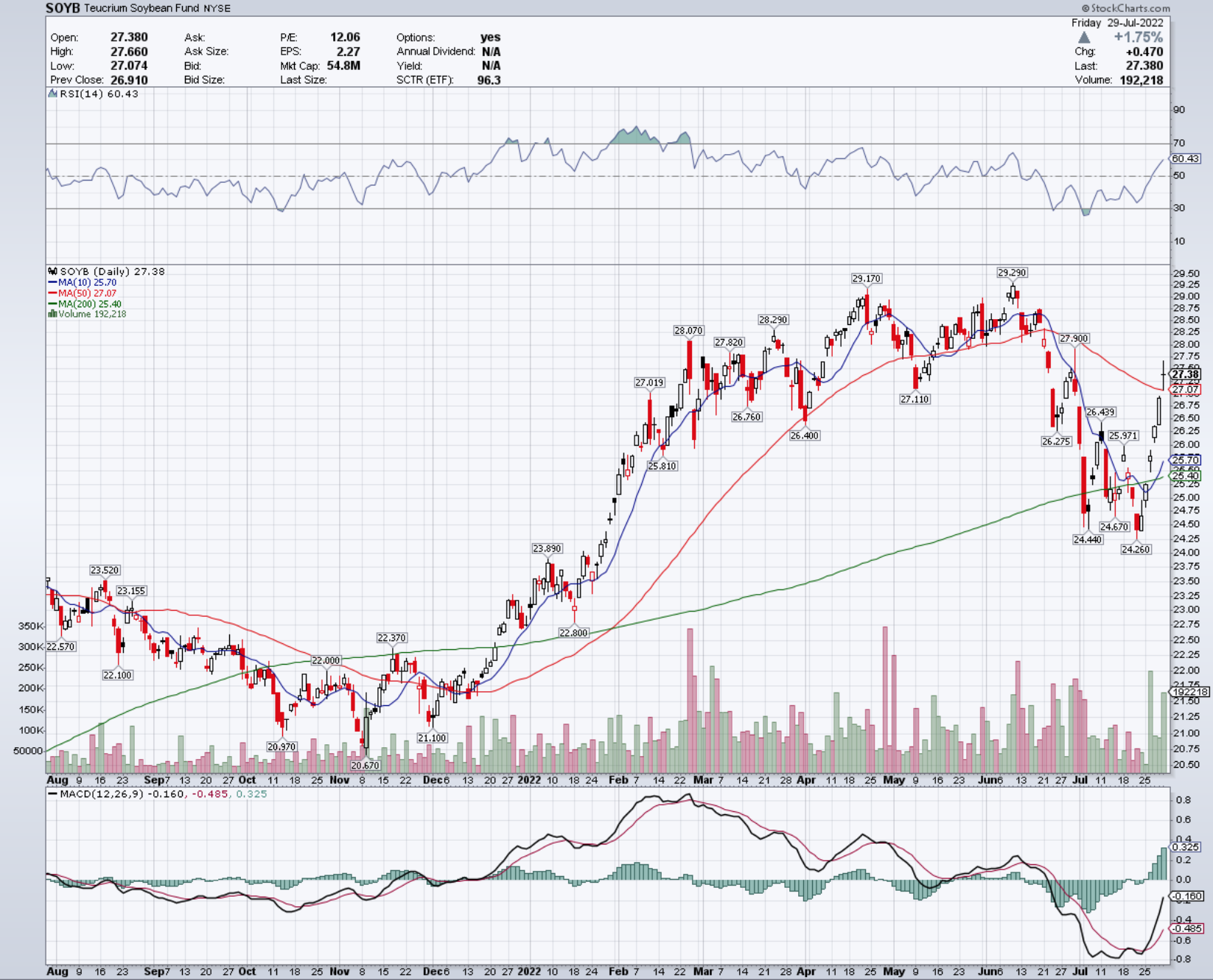Click the Friday 29-Jul-2022 date
1213x980 pixels.
pos(1117,23)
